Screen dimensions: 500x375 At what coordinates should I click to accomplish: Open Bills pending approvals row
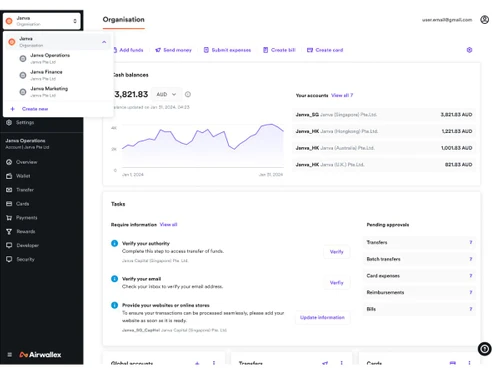coord(419,309)
